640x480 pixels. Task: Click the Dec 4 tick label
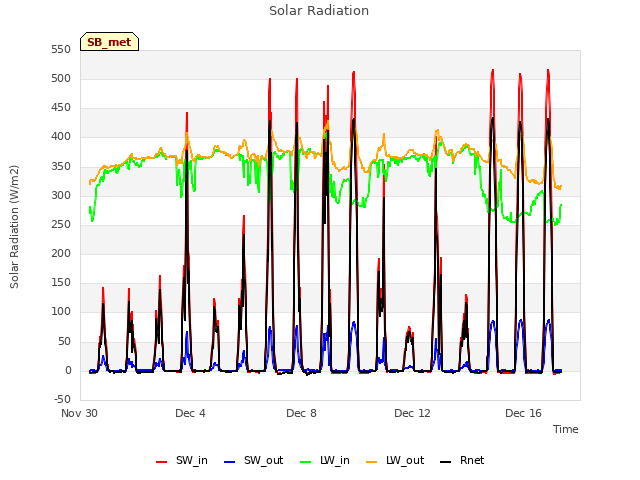[x=190, y=413]
